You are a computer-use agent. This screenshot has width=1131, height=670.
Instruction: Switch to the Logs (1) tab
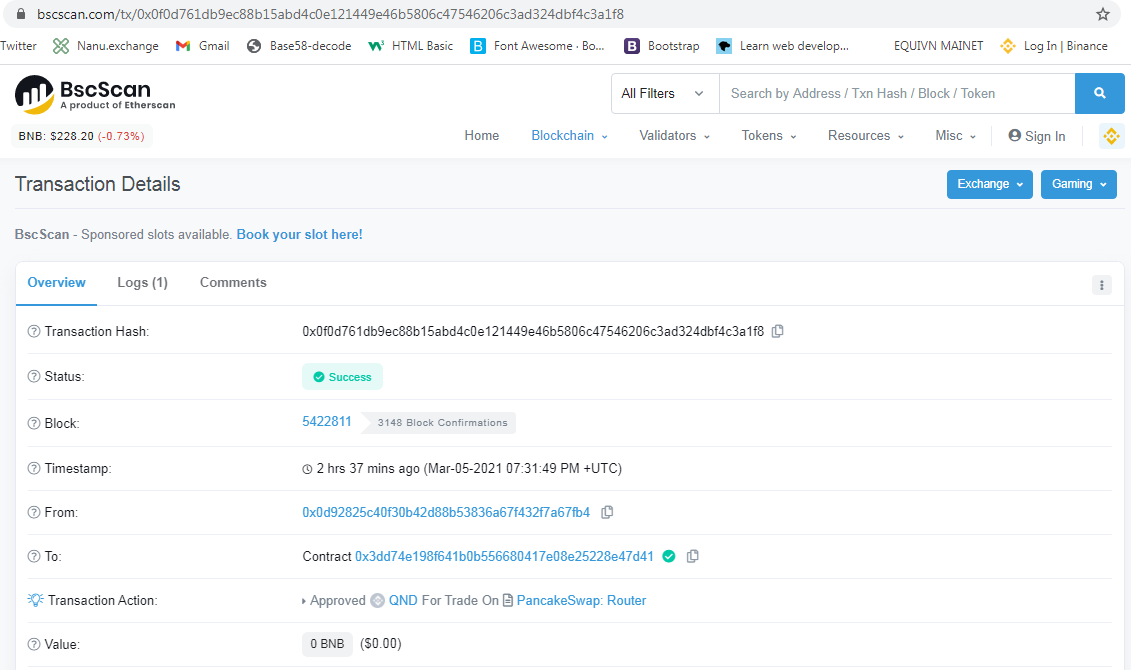point(142,283)
